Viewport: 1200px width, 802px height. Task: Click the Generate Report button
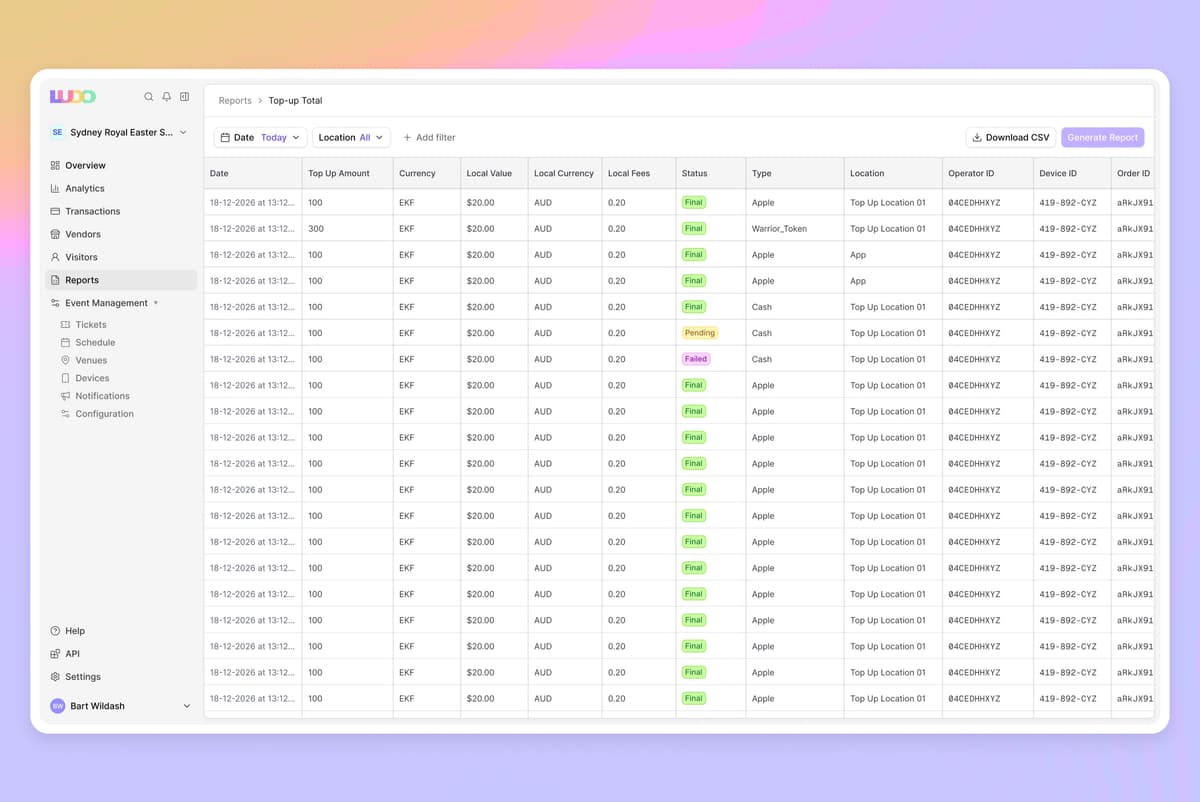tap(1102, 138)
